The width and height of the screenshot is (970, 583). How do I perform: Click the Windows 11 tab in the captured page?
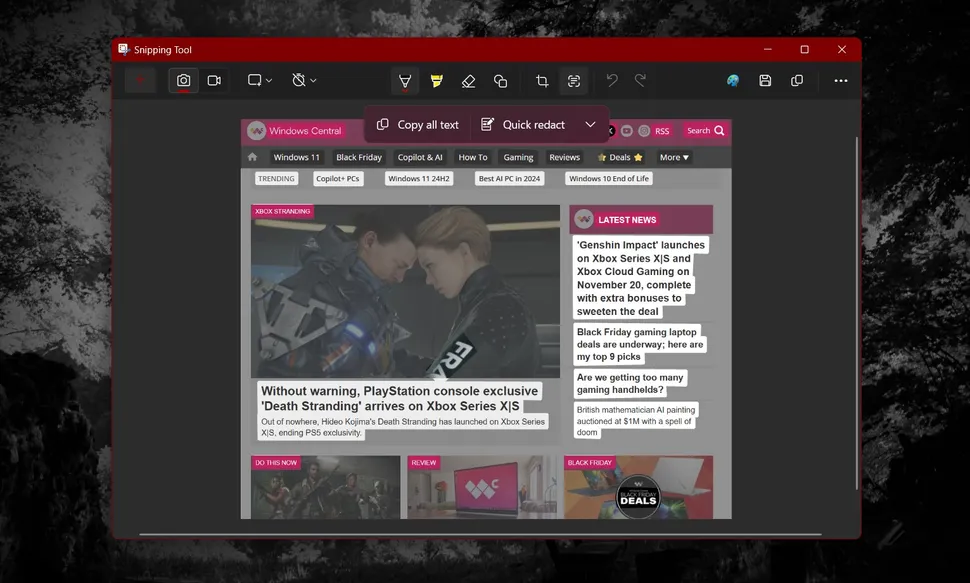click(x=297, y=157)
